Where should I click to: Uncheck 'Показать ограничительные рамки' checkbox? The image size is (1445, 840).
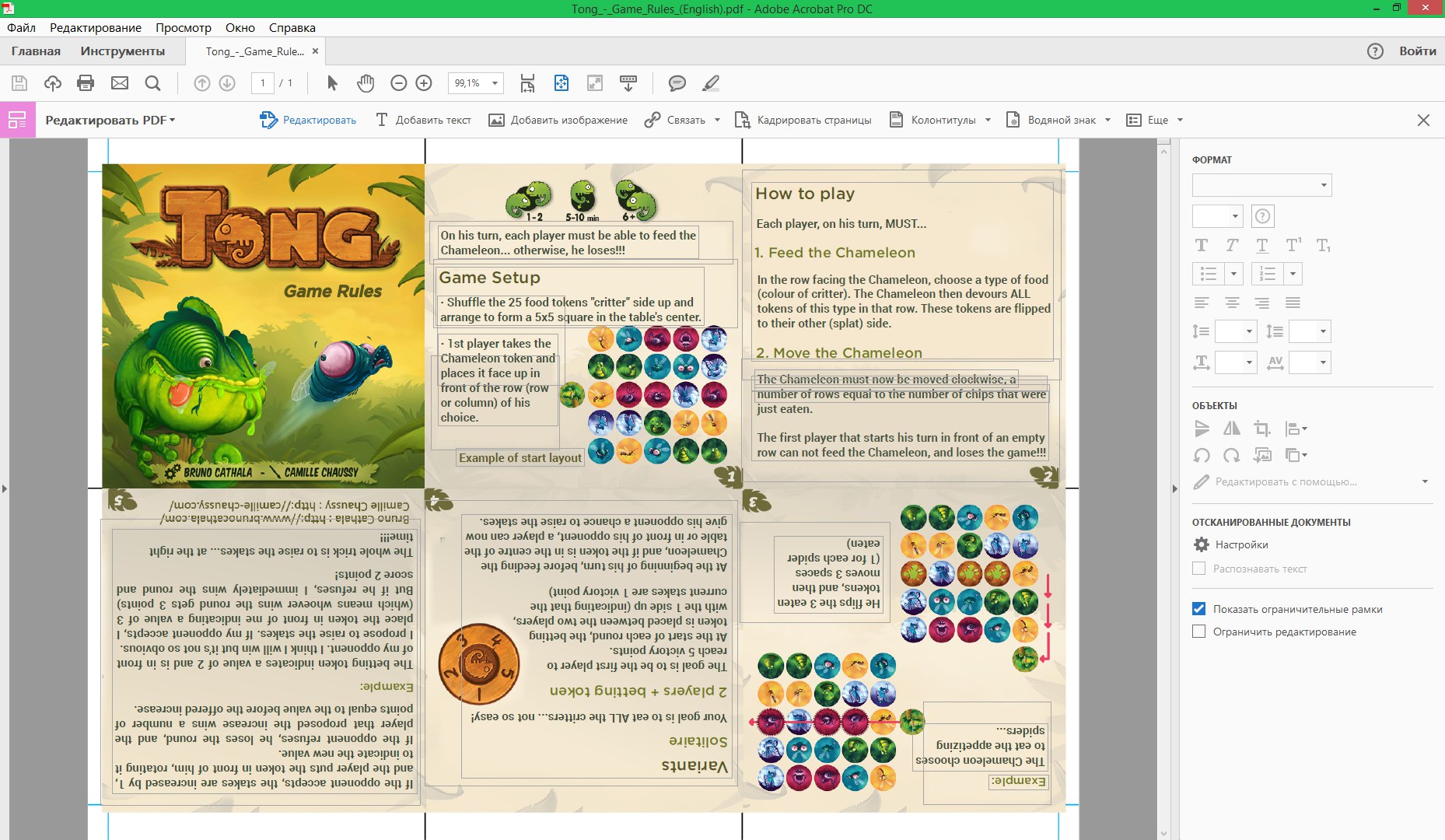coord(1198,609)
